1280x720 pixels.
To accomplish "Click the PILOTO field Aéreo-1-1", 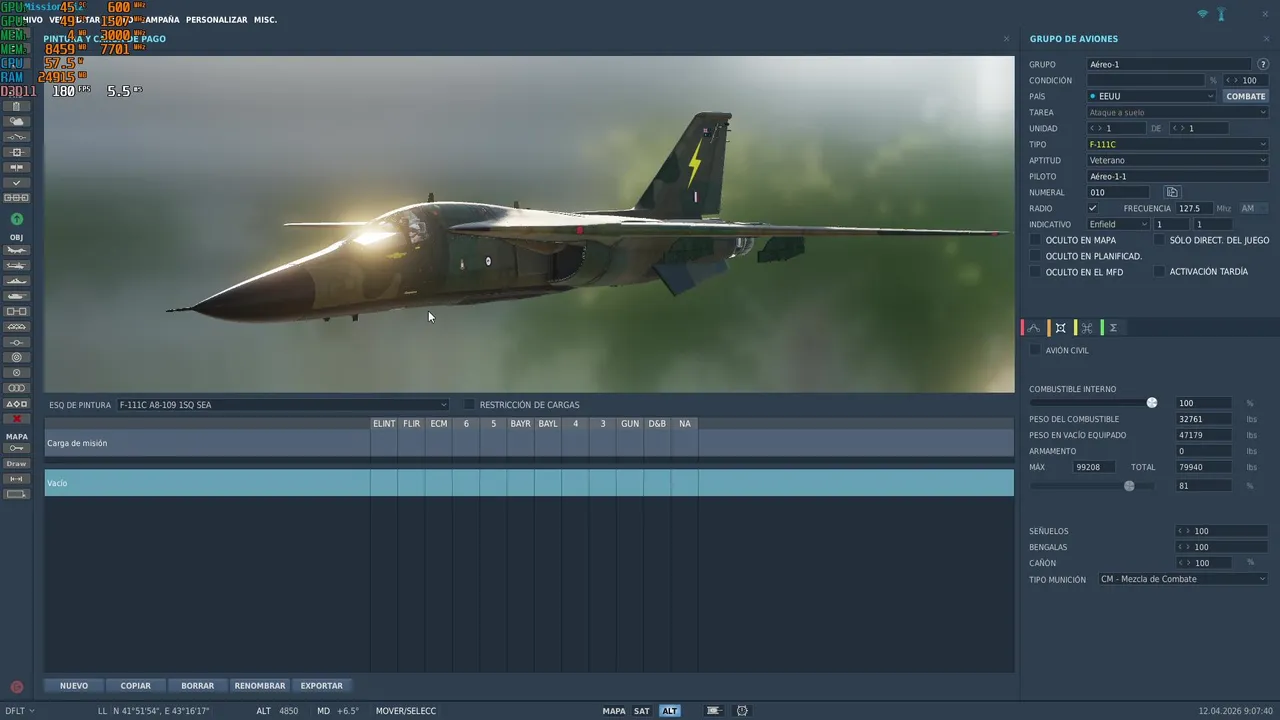I will click(1178, 176).
